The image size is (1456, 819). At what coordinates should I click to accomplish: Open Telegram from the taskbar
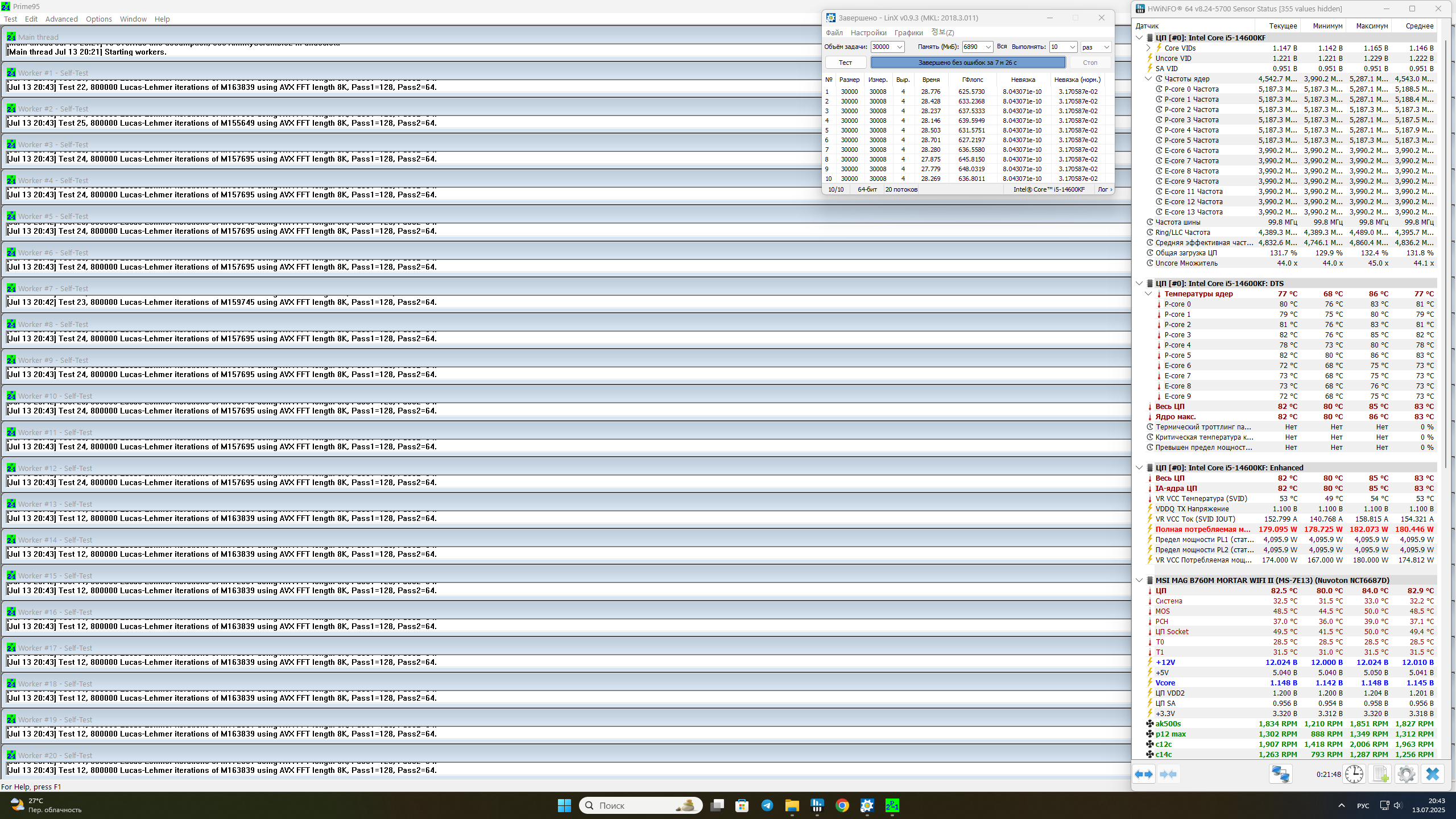[x=767, y=805]
